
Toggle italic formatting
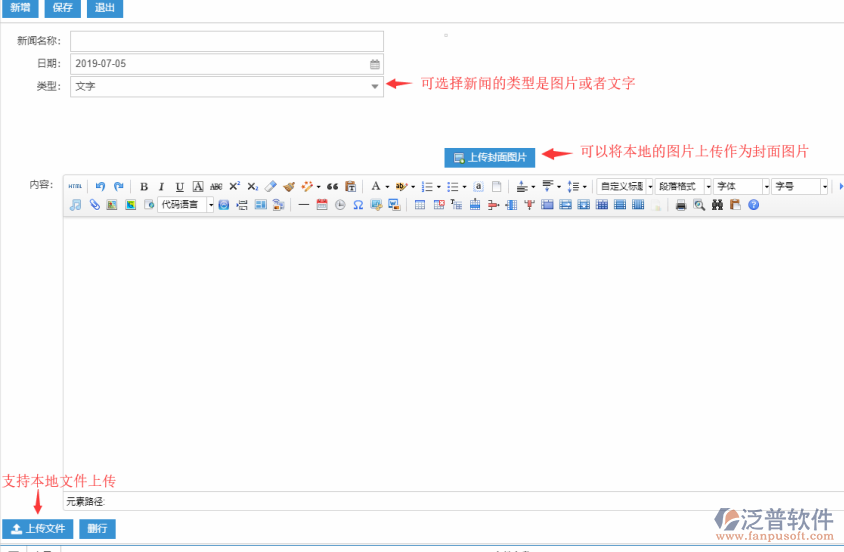tap(161, 186)
